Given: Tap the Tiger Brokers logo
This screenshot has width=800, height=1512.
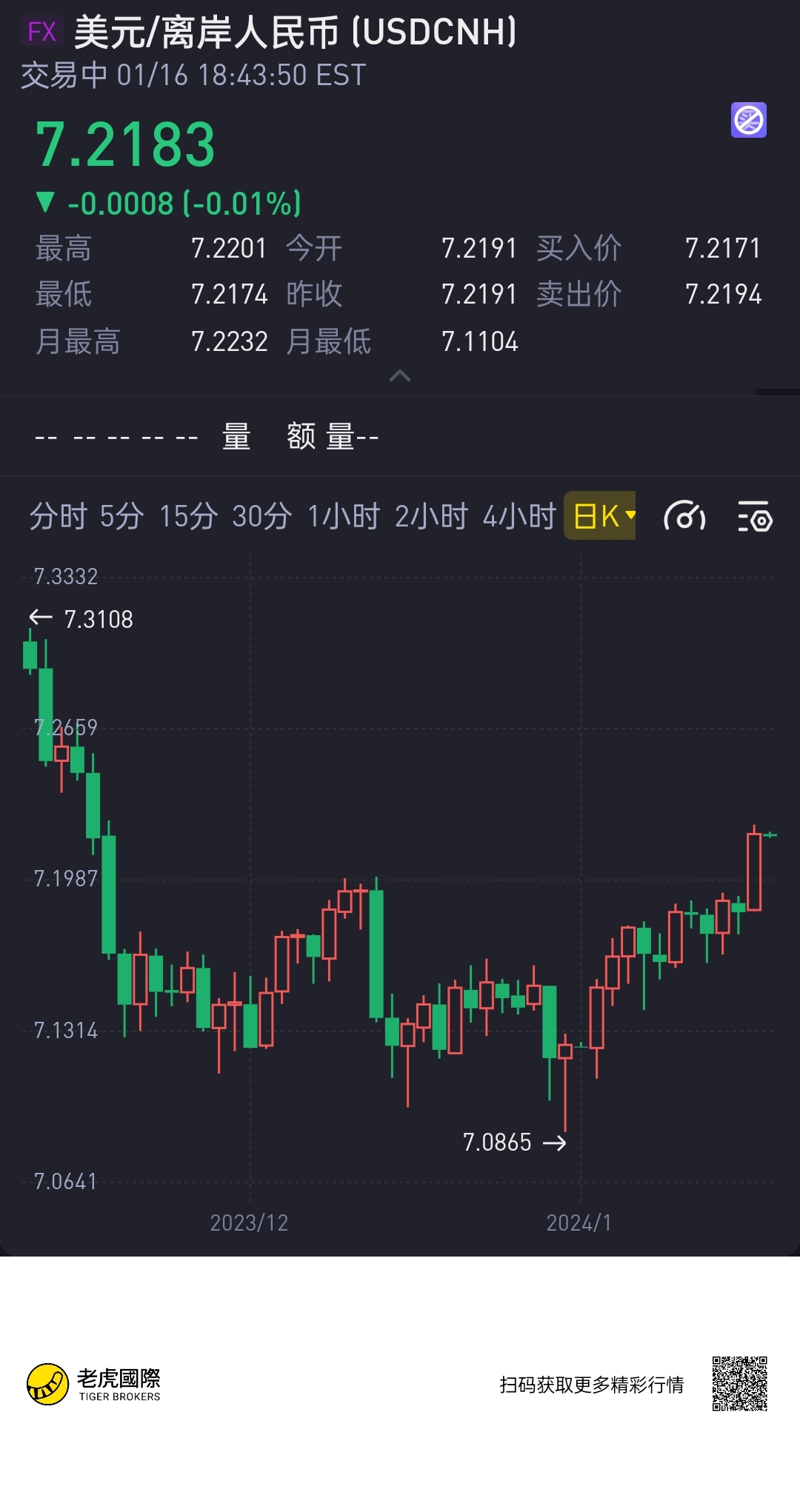Looking at the screenshot, I should tap(94, 1384).
